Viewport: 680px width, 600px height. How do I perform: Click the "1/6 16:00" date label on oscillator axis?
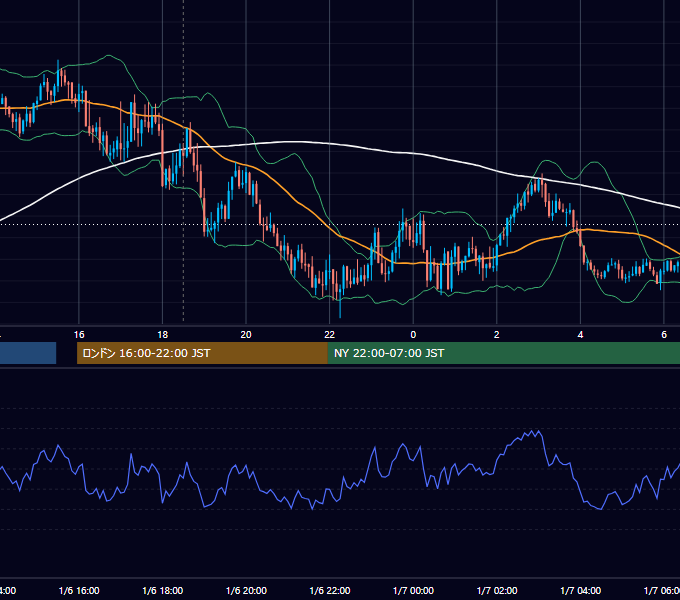pyautogui.click(x=79, y=590)
